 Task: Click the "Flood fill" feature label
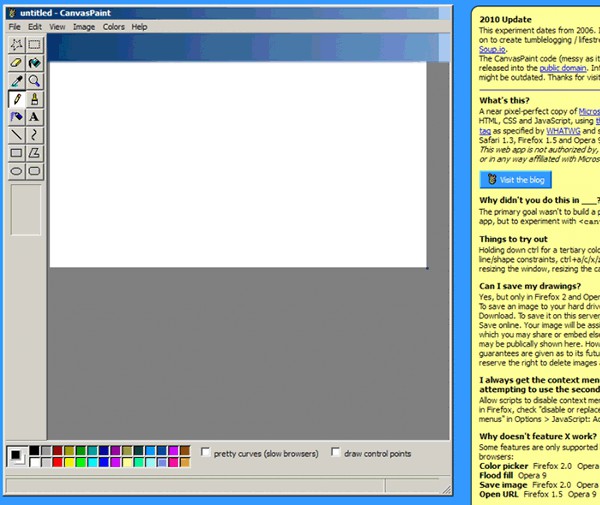[x=496, y=475]
